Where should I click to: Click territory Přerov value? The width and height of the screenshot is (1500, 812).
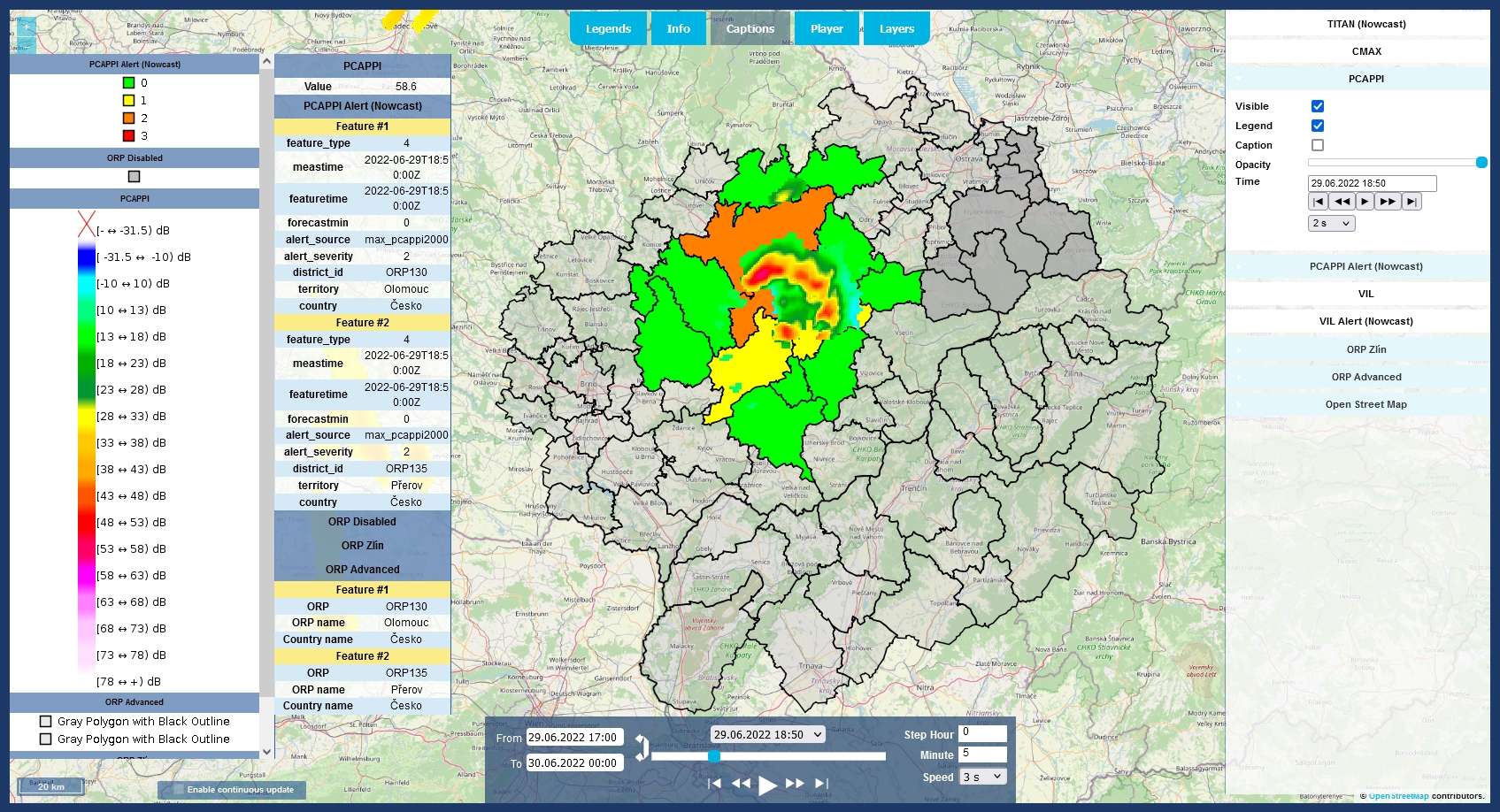[x=406, y=486]
